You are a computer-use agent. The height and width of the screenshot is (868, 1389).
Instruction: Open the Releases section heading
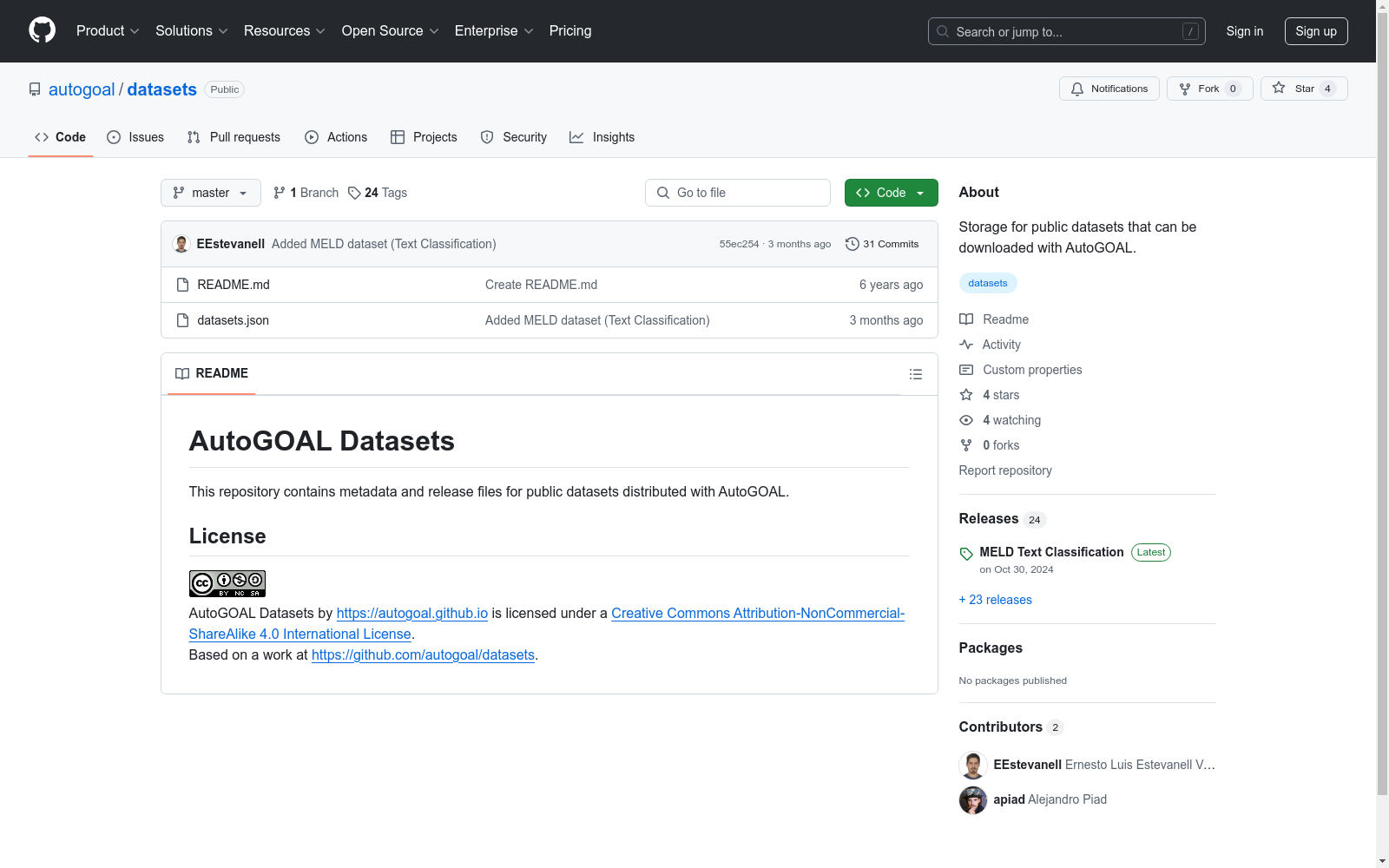pyautogui.click(x=1003, y=518)
